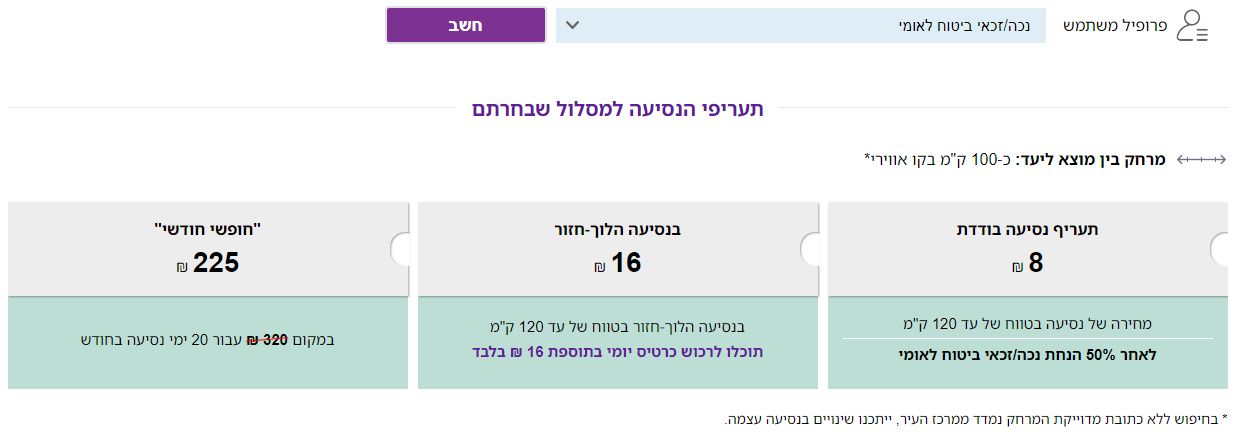The image size is (1245, 444).
Task: Click the round-trip price 16
Action: click(x=625, y=263)
